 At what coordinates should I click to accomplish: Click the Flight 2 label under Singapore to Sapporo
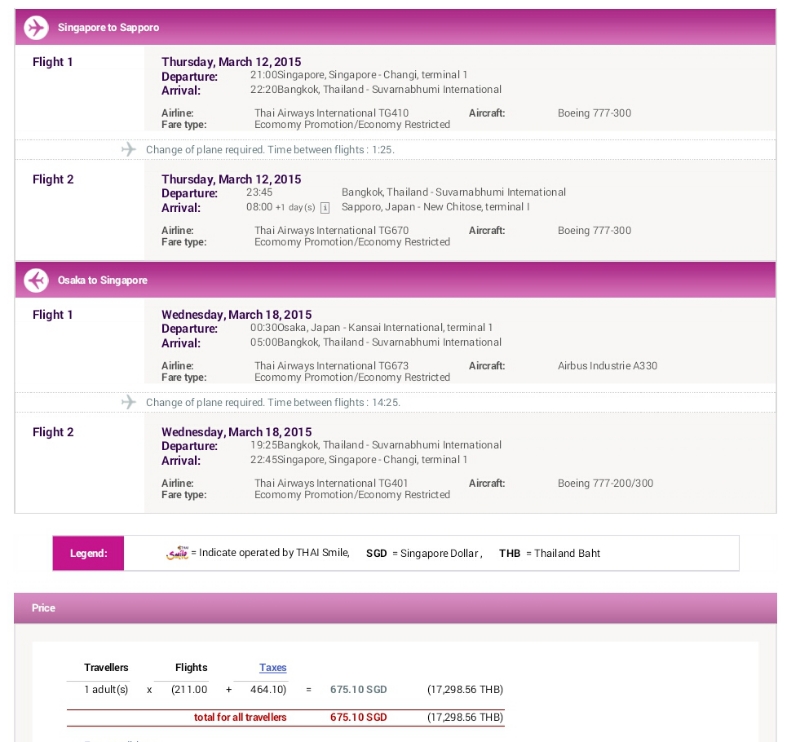click(x=53, y=179)
